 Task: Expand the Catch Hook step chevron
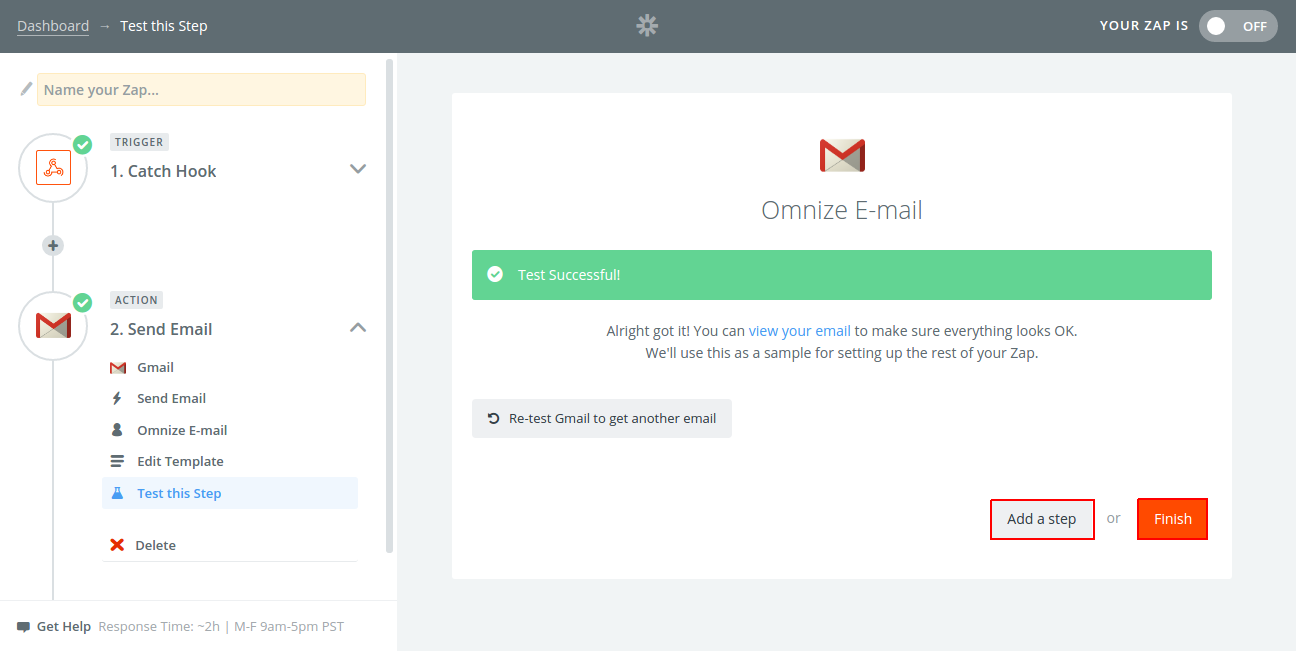[x=358, y=169]
